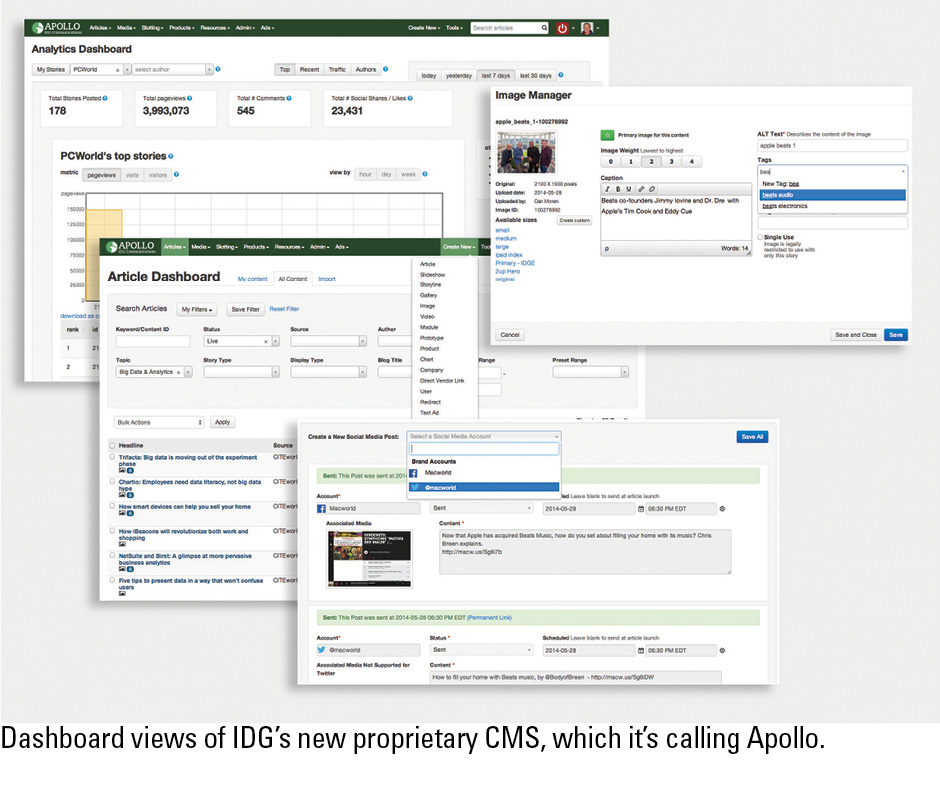Image resolution: width=940 pixels, height=800 pixels.
Task: Click the Save All button
Action: coord(752,437)
